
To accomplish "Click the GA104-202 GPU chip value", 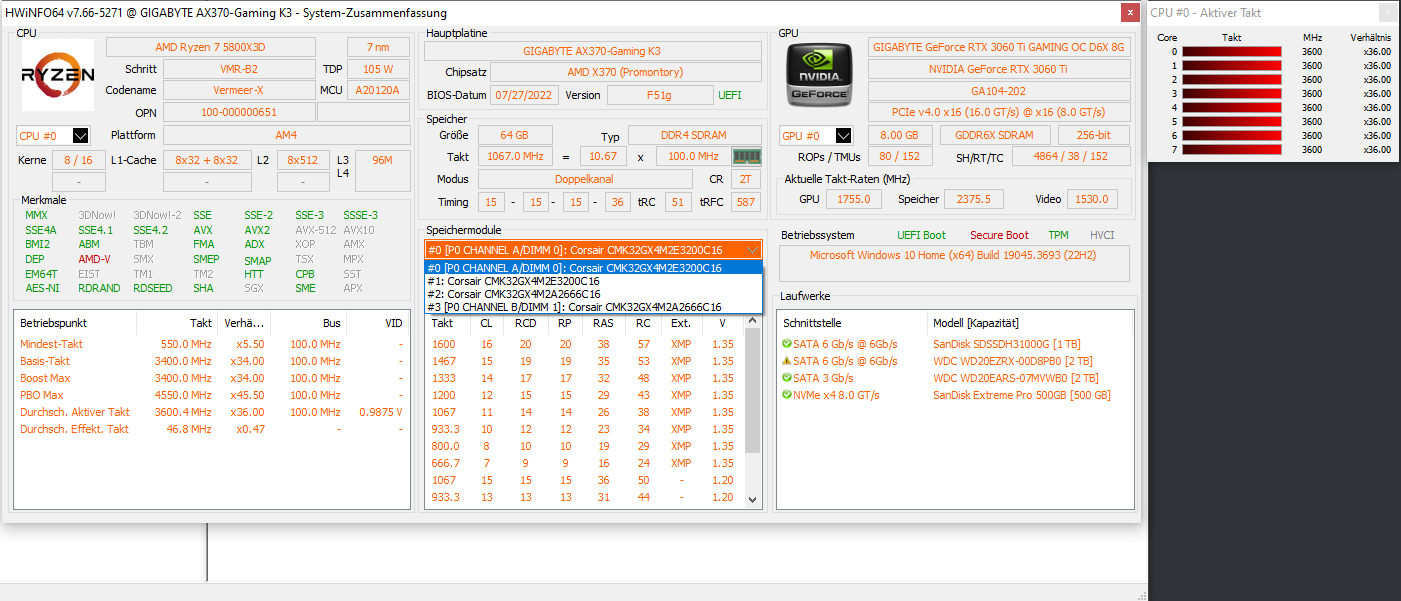I will (999, 90).
